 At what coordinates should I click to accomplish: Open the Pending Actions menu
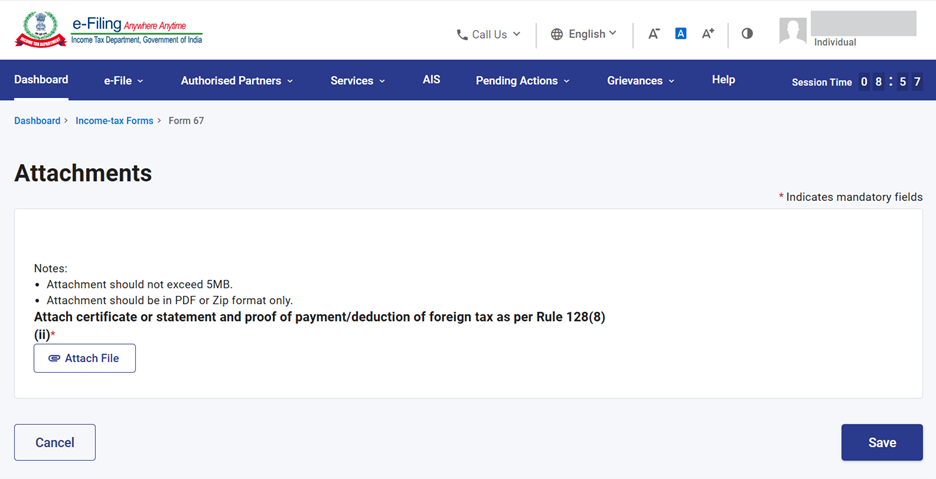click(522, 81)
